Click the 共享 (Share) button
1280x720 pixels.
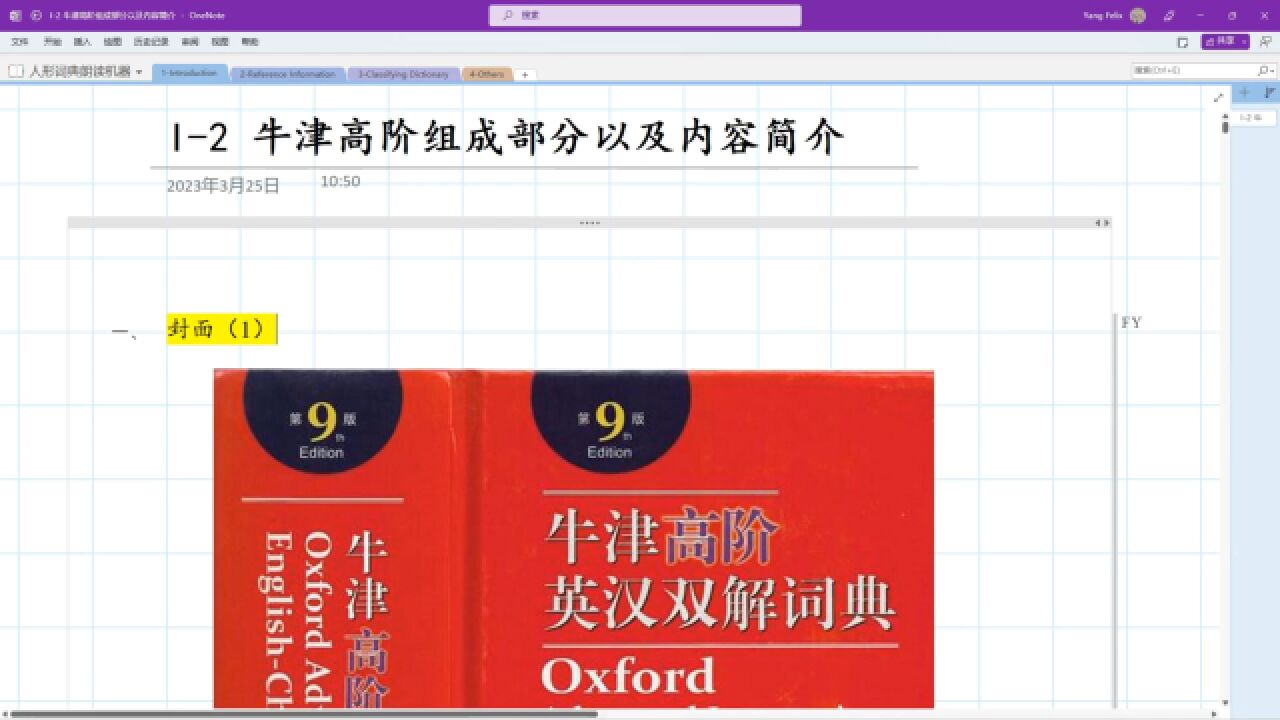click(x=1220, y=42)
